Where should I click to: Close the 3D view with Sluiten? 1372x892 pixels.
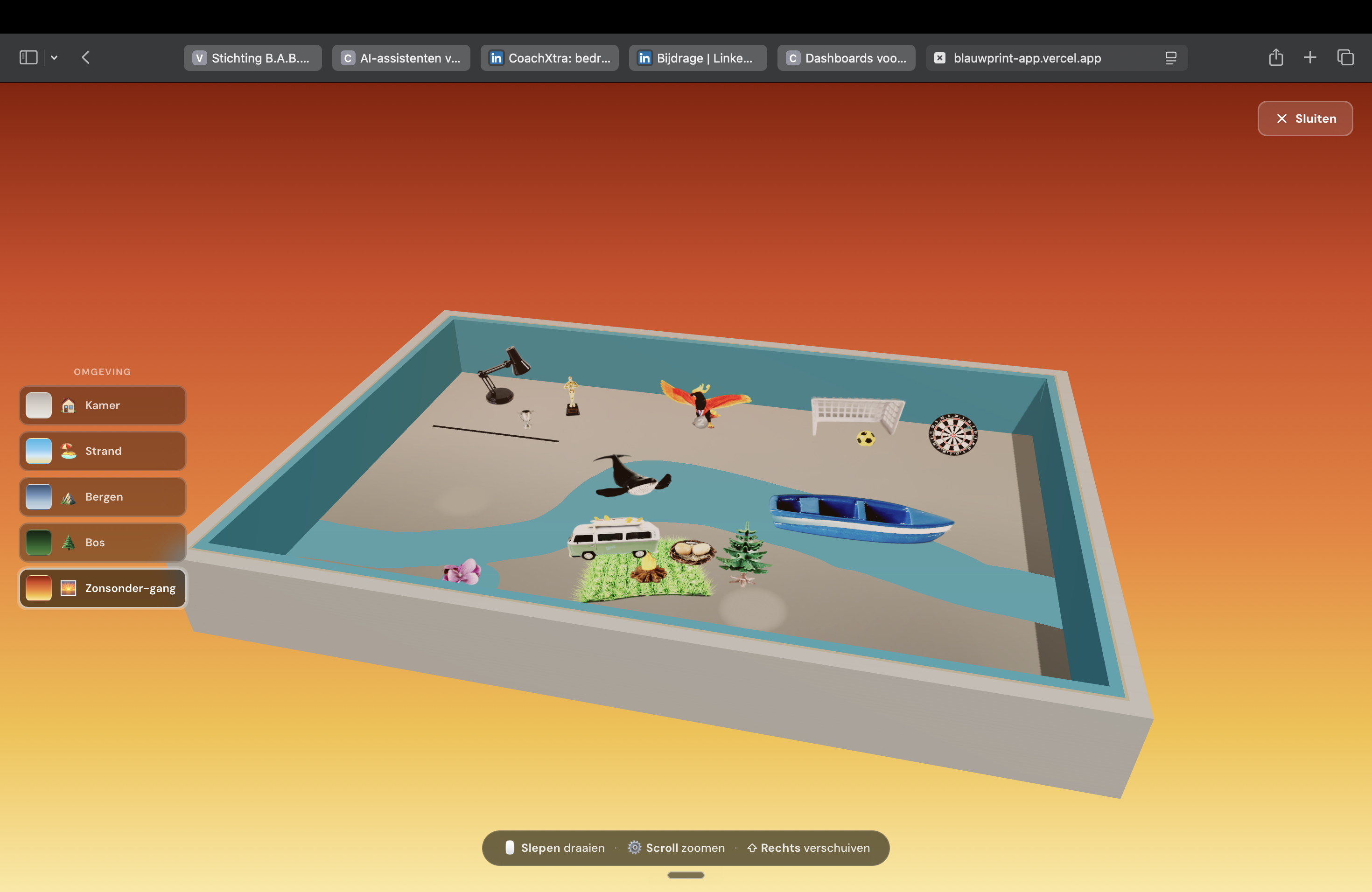click(x=1305, y=118)
